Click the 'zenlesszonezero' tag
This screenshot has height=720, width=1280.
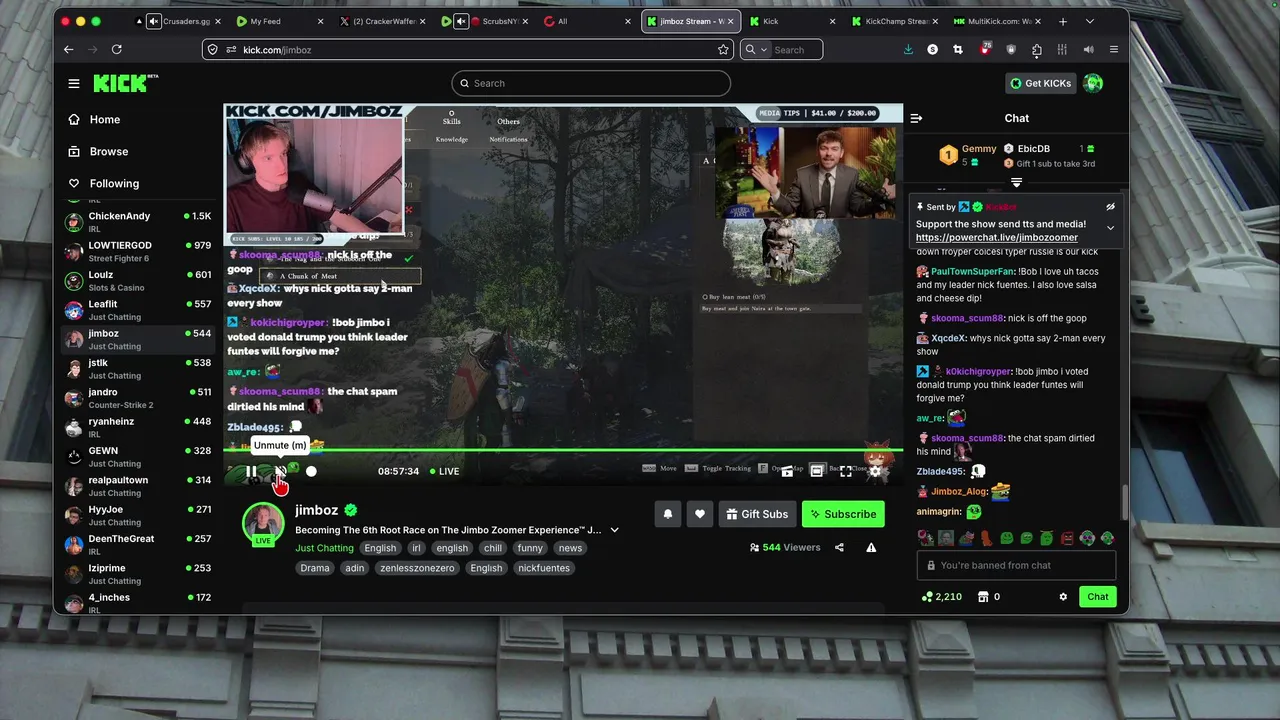417,568
